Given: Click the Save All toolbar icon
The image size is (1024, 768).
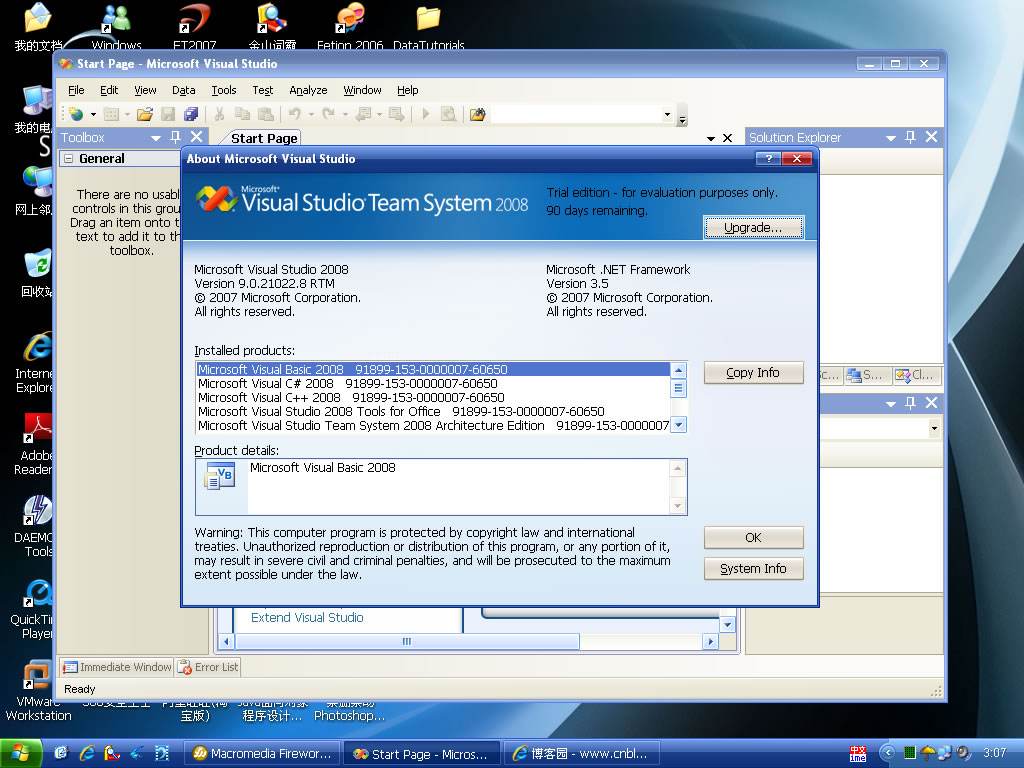Looking at the screenshot, I should tap(191, 115).
